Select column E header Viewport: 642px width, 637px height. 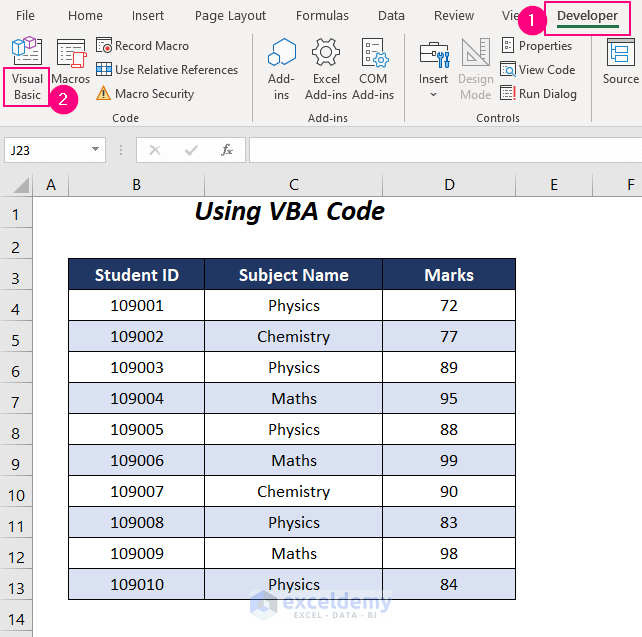coord(554,185)
